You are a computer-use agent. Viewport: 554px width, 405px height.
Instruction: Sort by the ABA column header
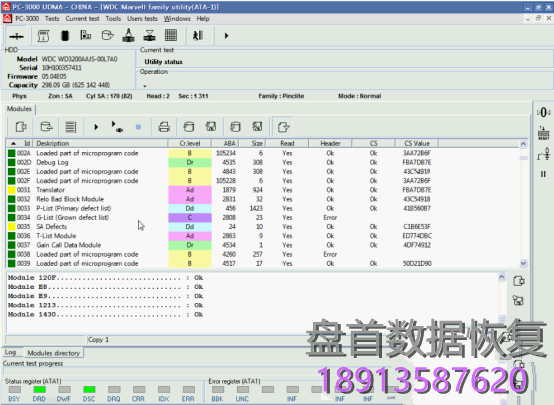225,143
